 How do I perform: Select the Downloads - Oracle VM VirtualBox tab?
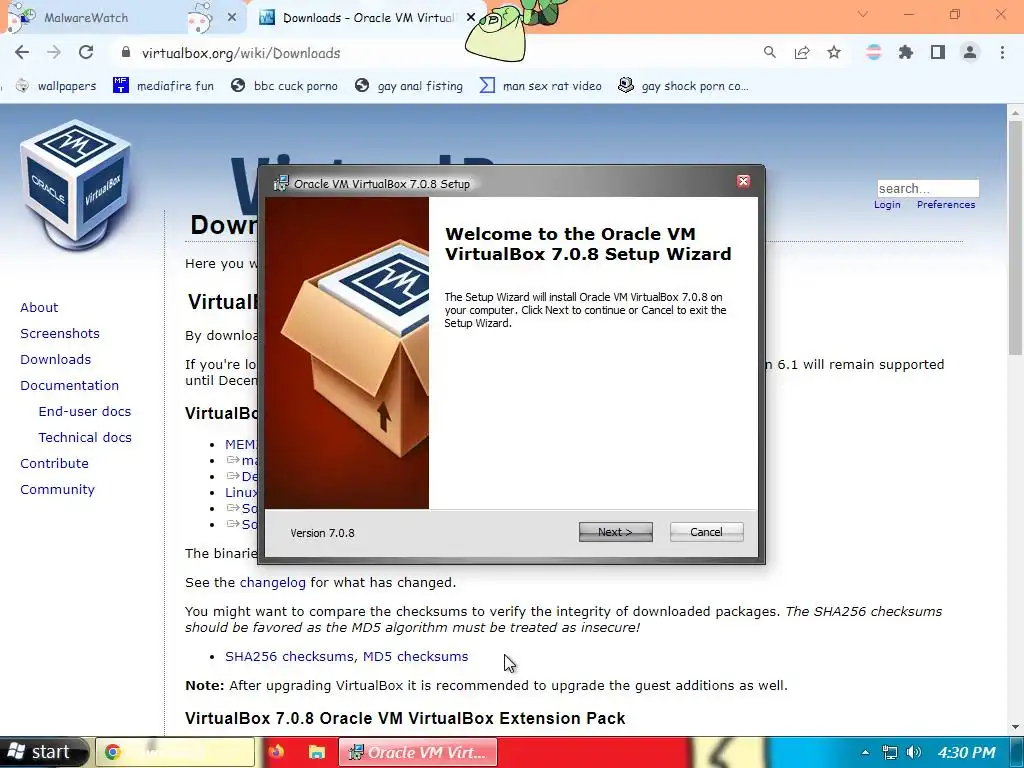point(367,18)
